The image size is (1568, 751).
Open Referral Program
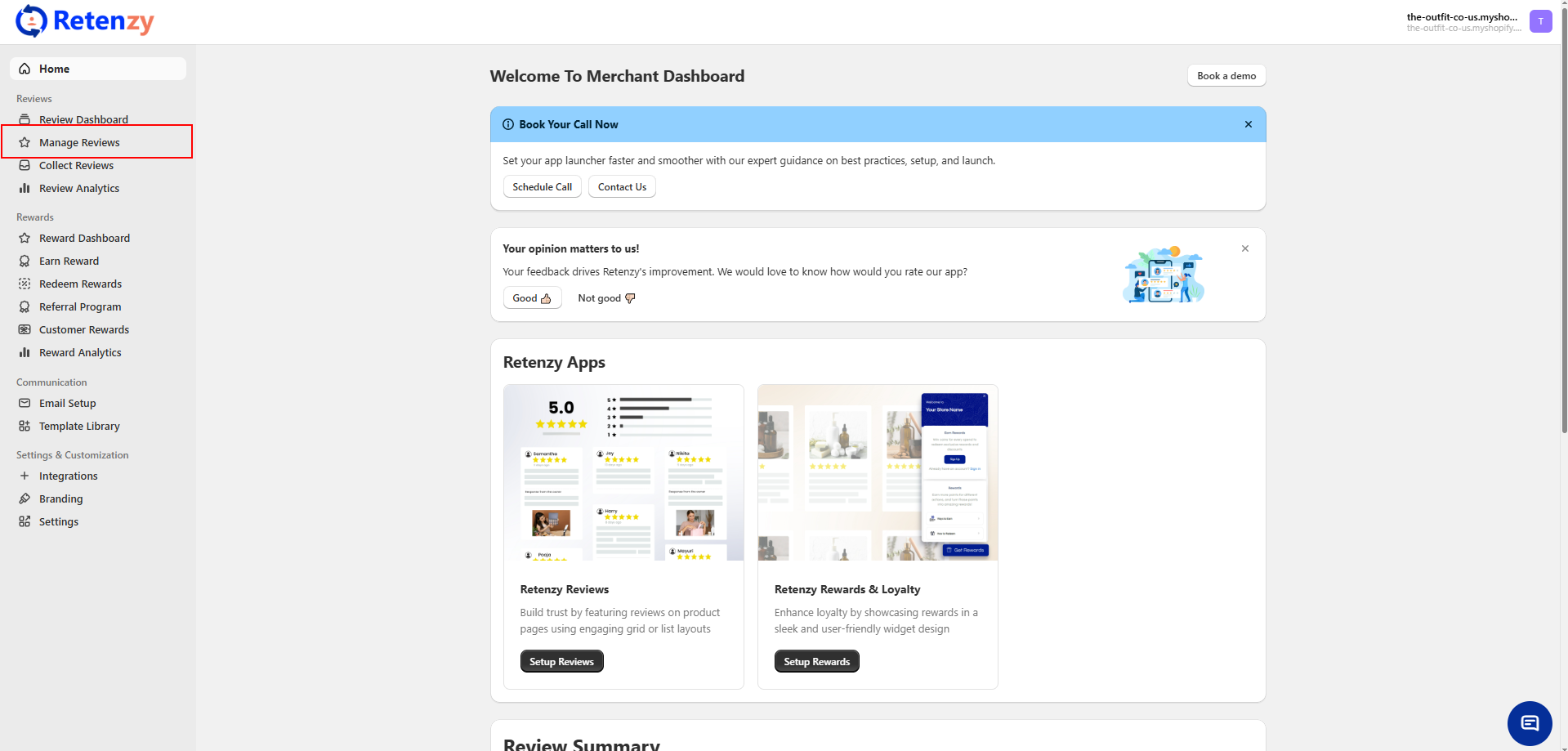click(x=98, y=306)
